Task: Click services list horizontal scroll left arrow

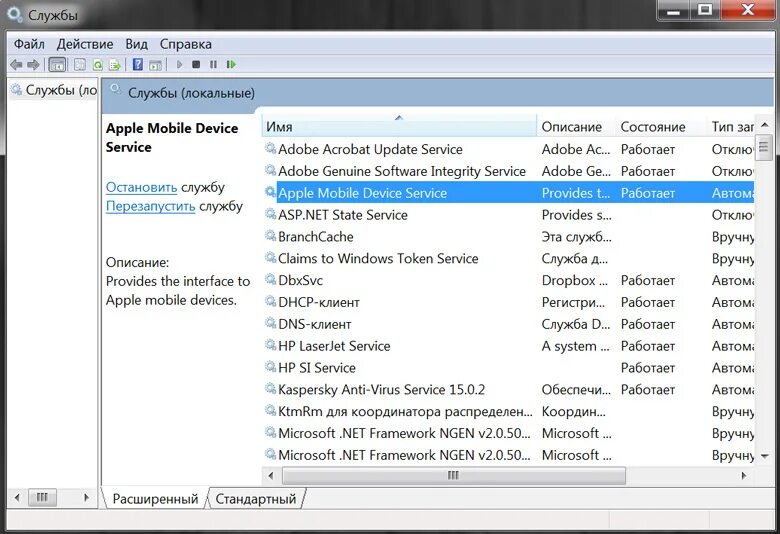Action: (x=271, y=475)
